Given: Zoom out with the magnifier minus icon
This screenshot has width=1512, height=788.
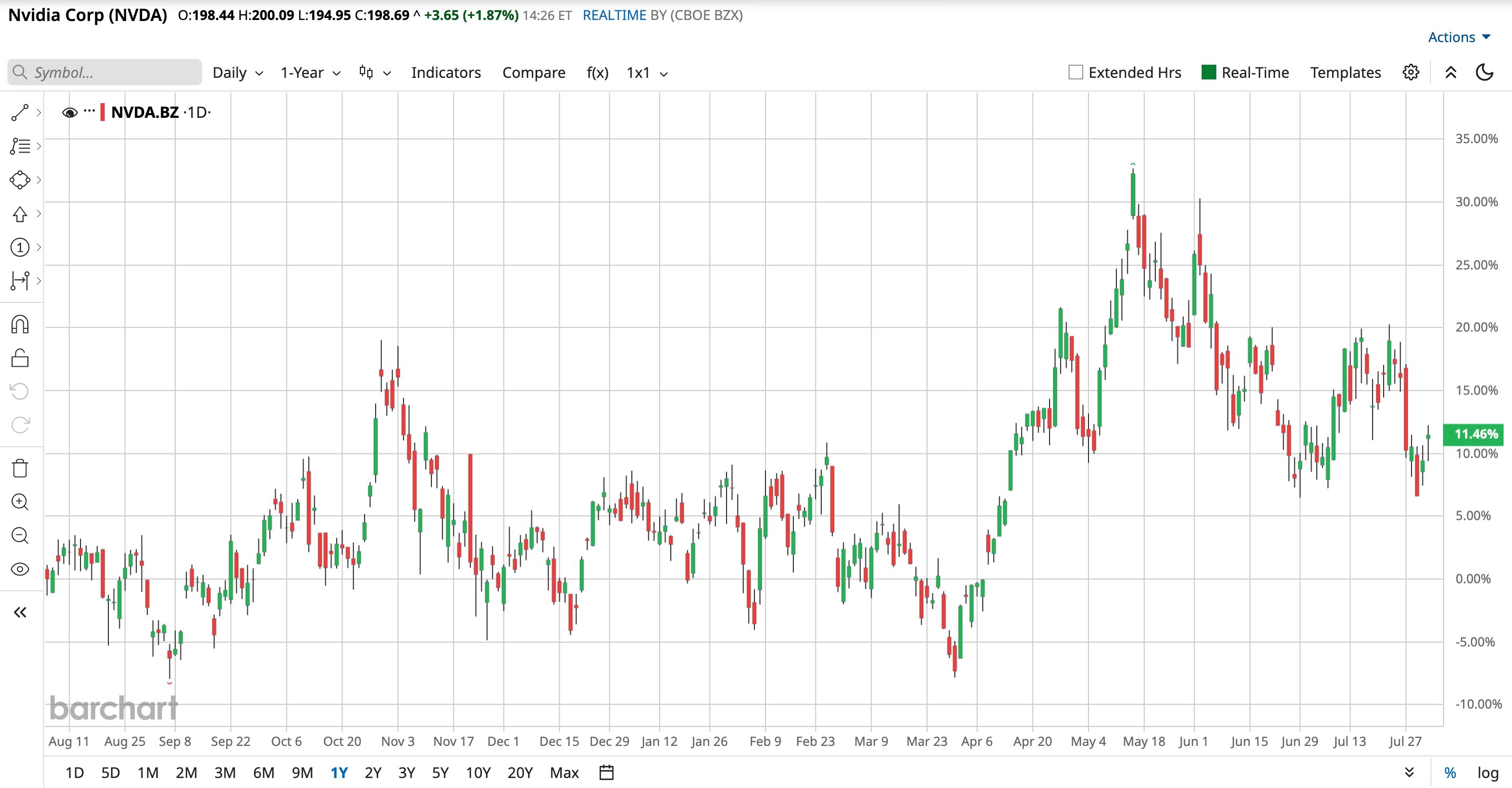Looking at the screenshot, I should point(20,535).
